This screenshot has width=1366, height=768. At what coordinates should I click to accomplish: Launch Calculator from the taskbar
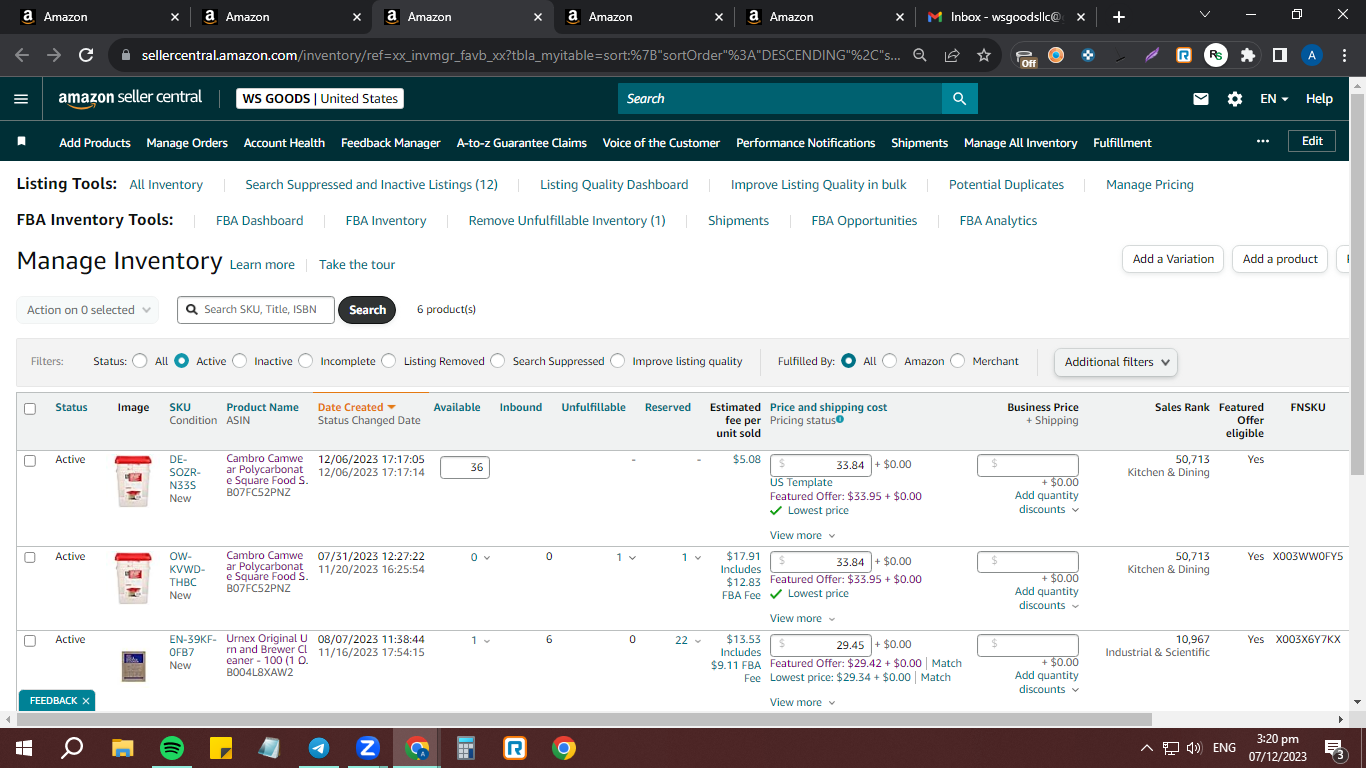pyautogui.click(x=466, y=748)
